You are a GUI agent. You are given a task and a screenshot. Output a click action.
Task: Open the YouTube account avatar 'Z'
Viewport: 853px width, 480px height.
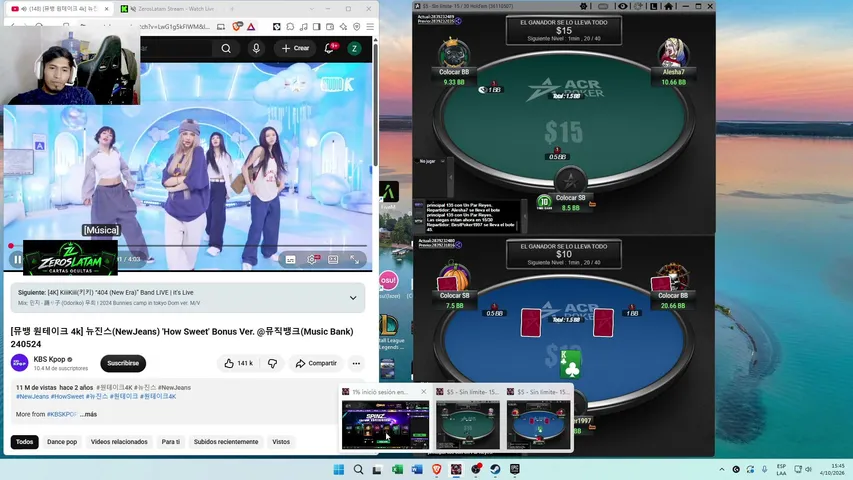coord(354,48)
